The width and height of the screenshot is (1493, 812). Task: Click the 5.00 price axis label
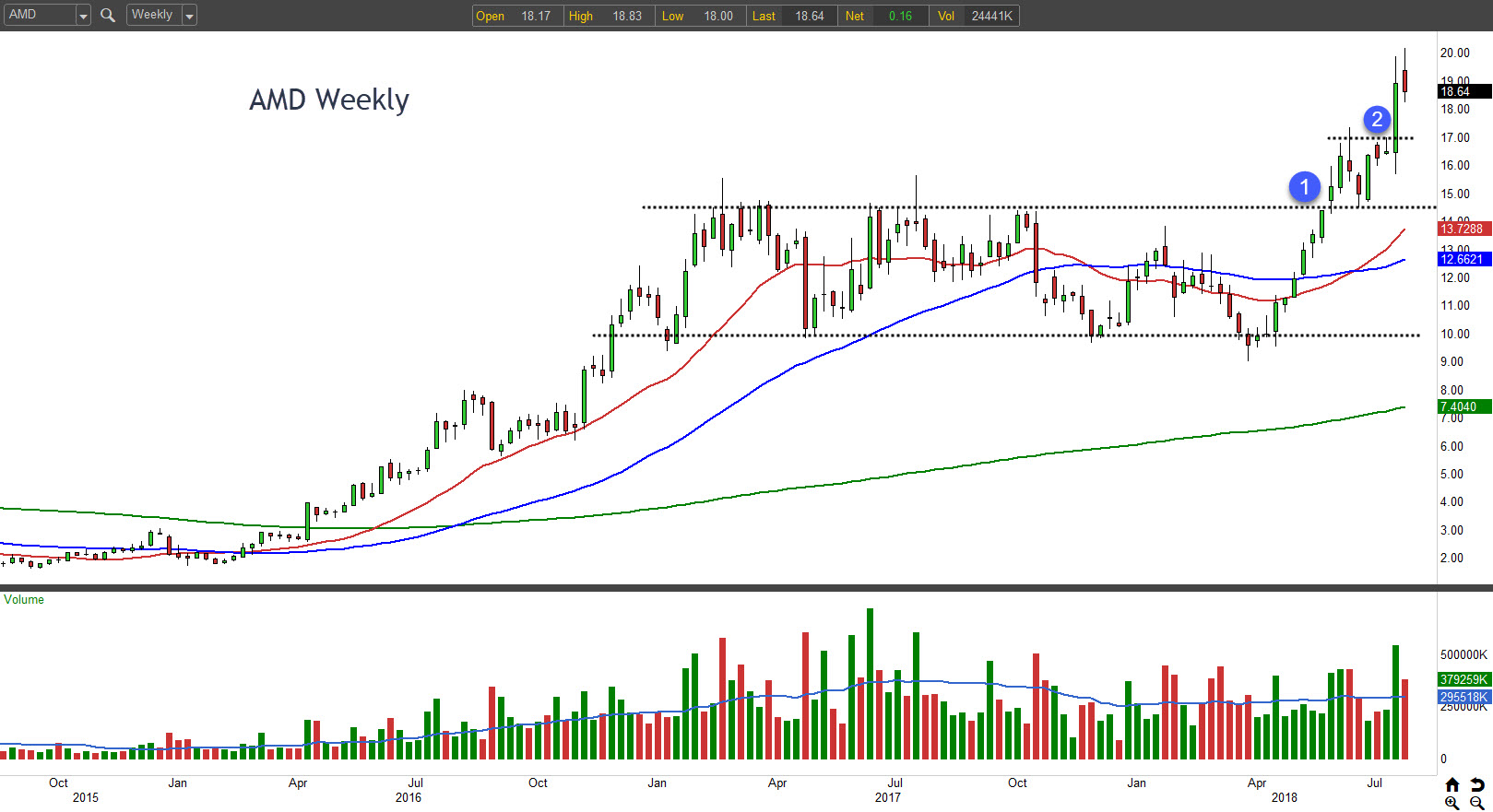[1452, 474]
